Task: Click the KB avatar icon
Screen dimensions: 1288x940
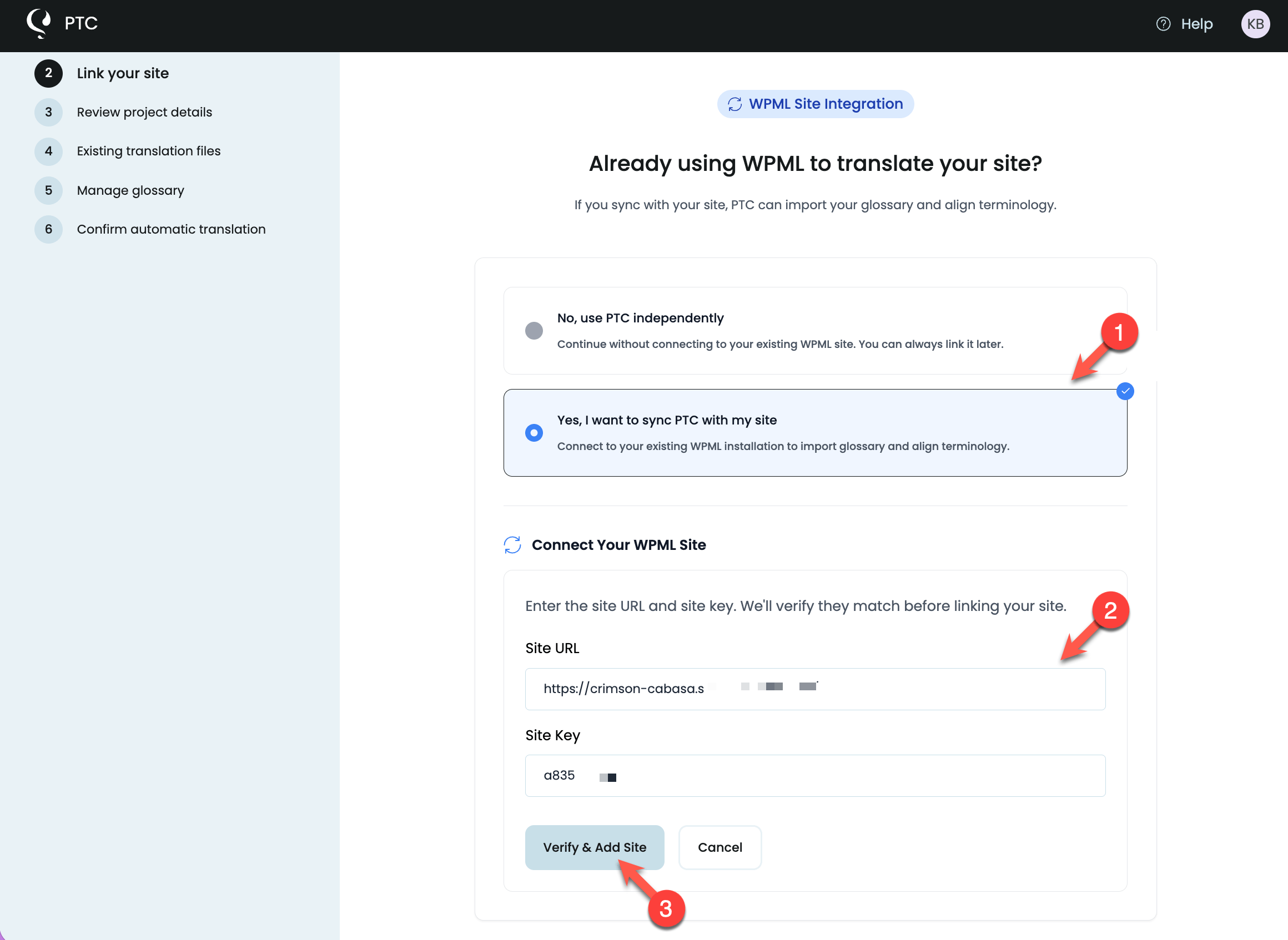Action: [x=1255, y=24]
